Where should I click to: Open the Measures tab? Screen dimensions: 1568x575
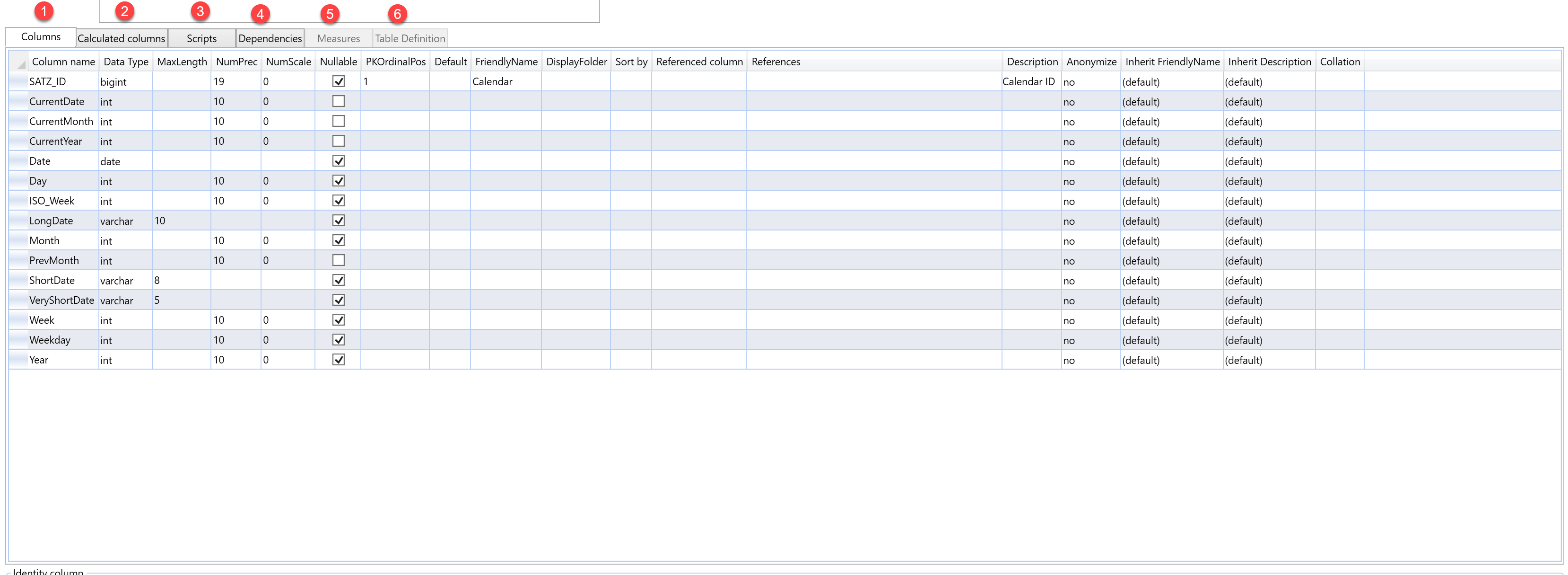coord(339,38)
